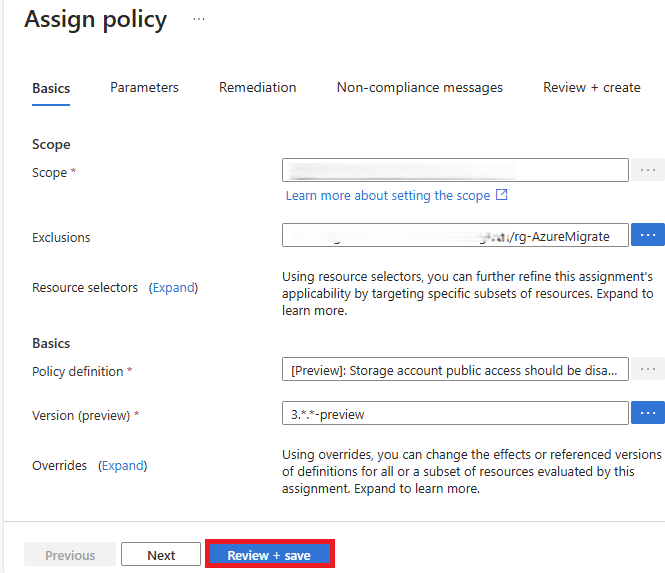Image resolution: width=665 pixels, height=573 pixels.
Task: Open the Exclusions picker ellipsis button
Action: [648, 235]
